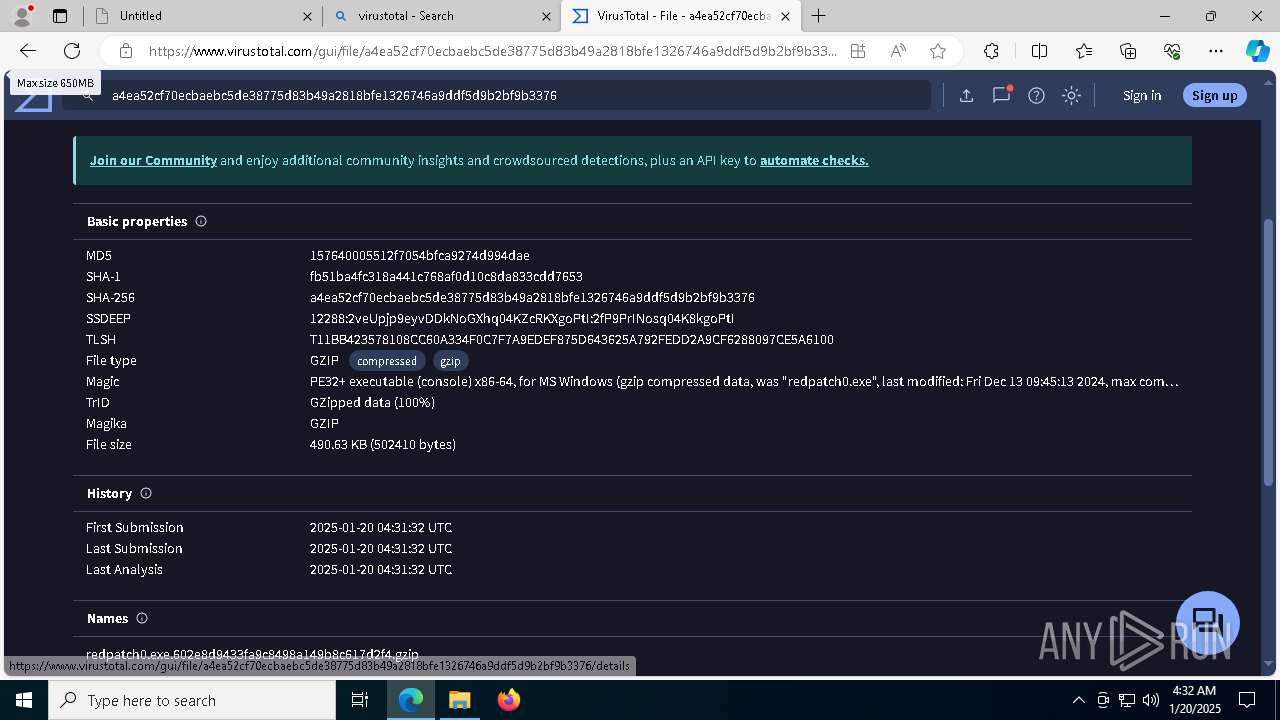Click the file size 490.63 KB value
Screen dimensions: 1280x720
click(383, 445)
